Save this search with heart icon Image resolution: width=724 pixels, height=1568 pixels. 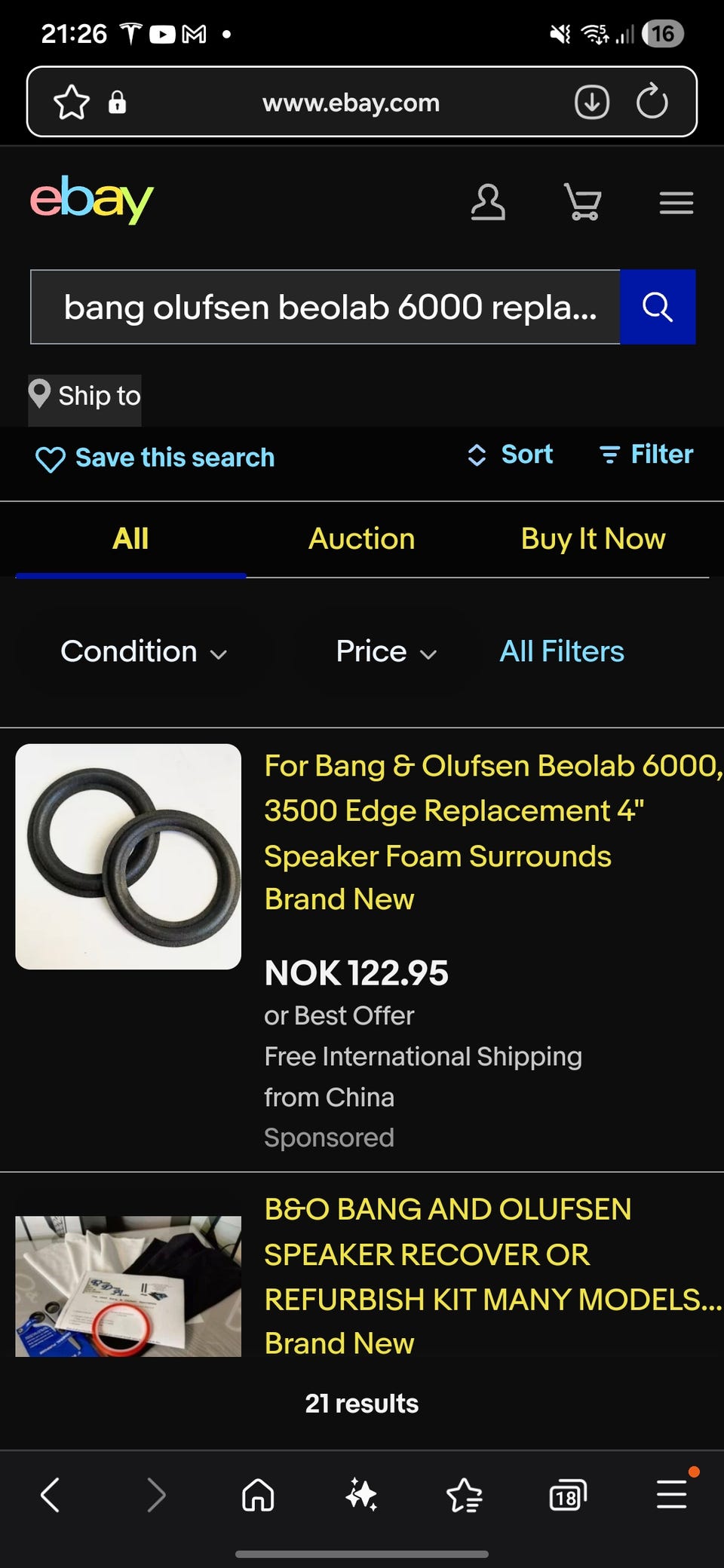click(155, 458)
